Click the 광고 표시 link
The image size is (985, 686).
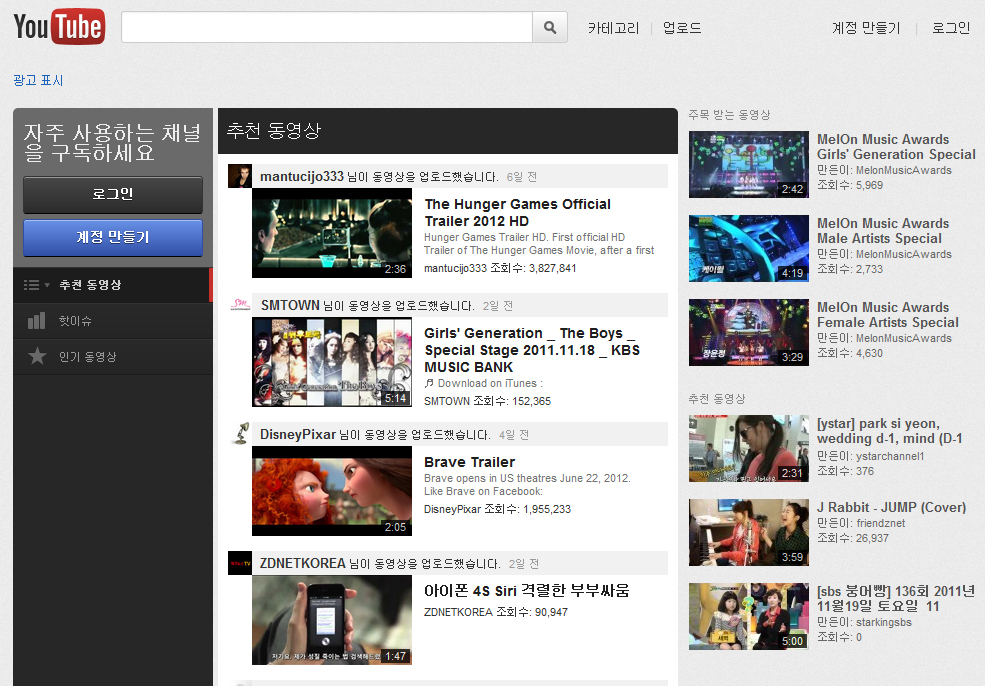tap(38, 80)
